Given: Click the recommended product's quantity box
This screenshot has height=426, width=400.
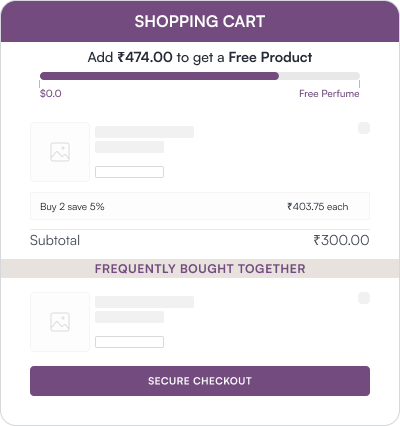Looking at the screenshot, I should (x=129, y=342).
